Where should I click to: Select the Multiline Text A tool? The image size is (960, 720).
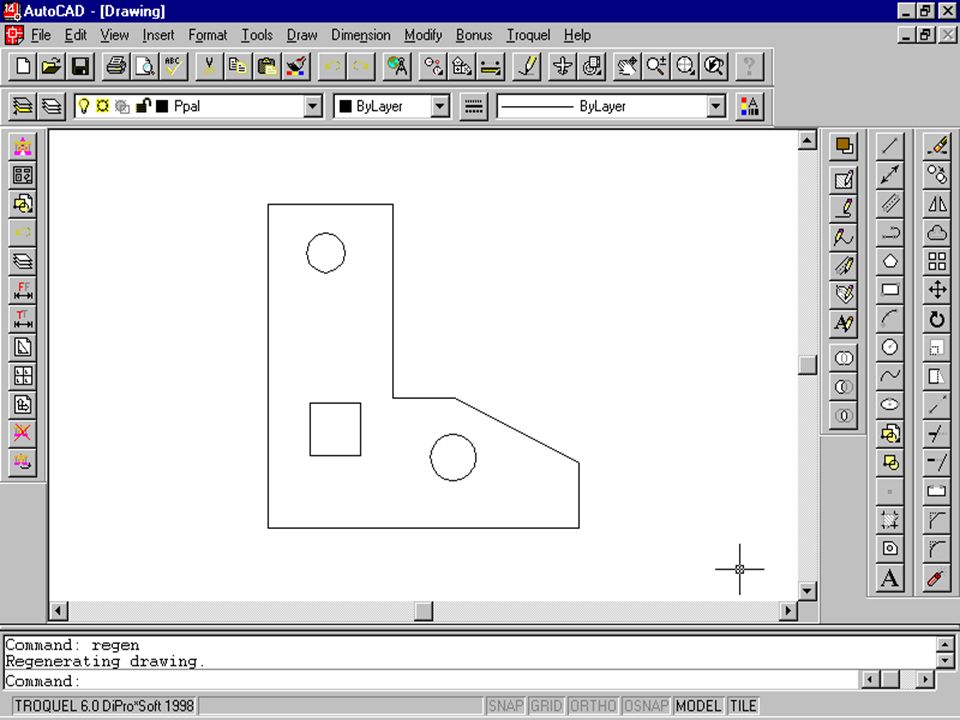click(890, 577)
